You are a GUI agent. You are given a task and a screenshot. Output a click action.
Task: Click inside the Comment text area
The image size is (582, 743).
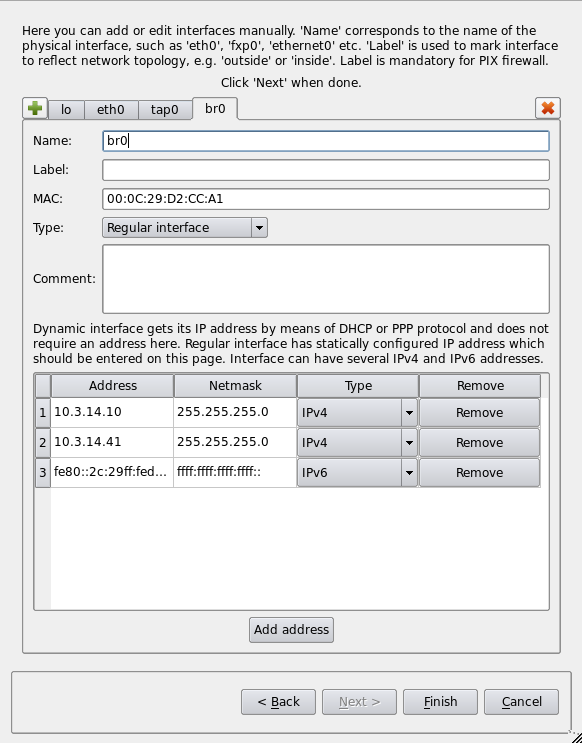[326, 279]
